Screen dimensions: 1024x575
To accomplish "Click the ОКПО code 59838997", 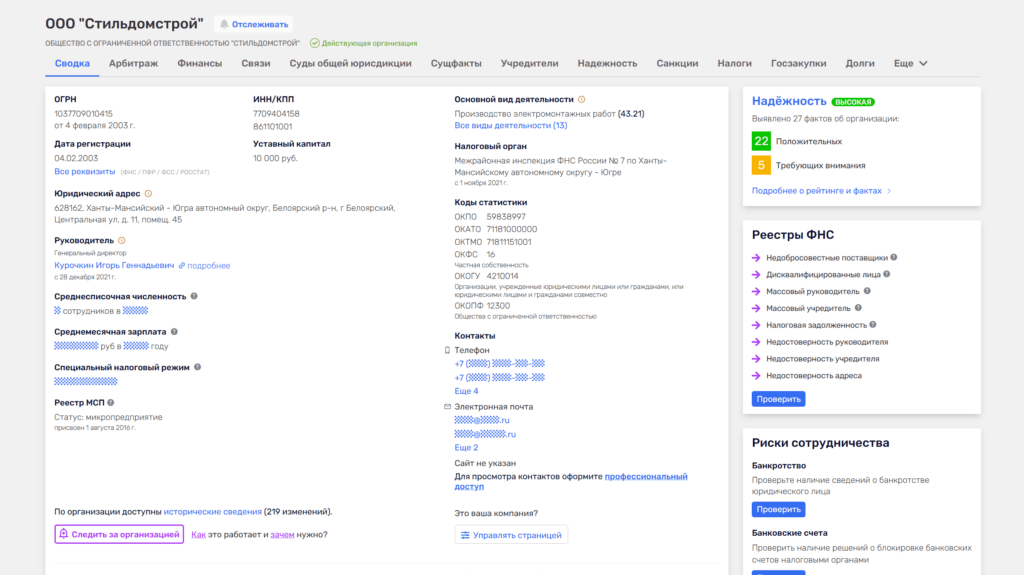I will [x=506, y=217].
